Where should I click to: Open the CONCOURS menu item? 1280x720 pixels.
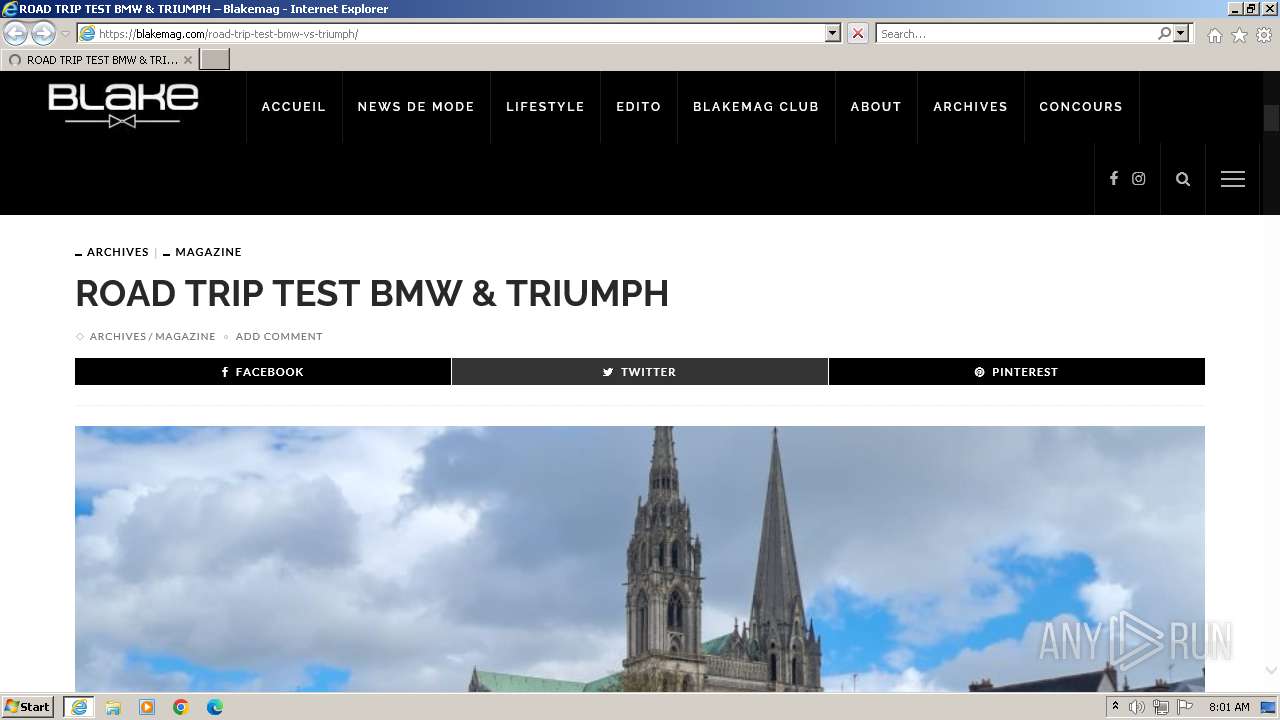pyautogui.click(x=1081, y=107)
